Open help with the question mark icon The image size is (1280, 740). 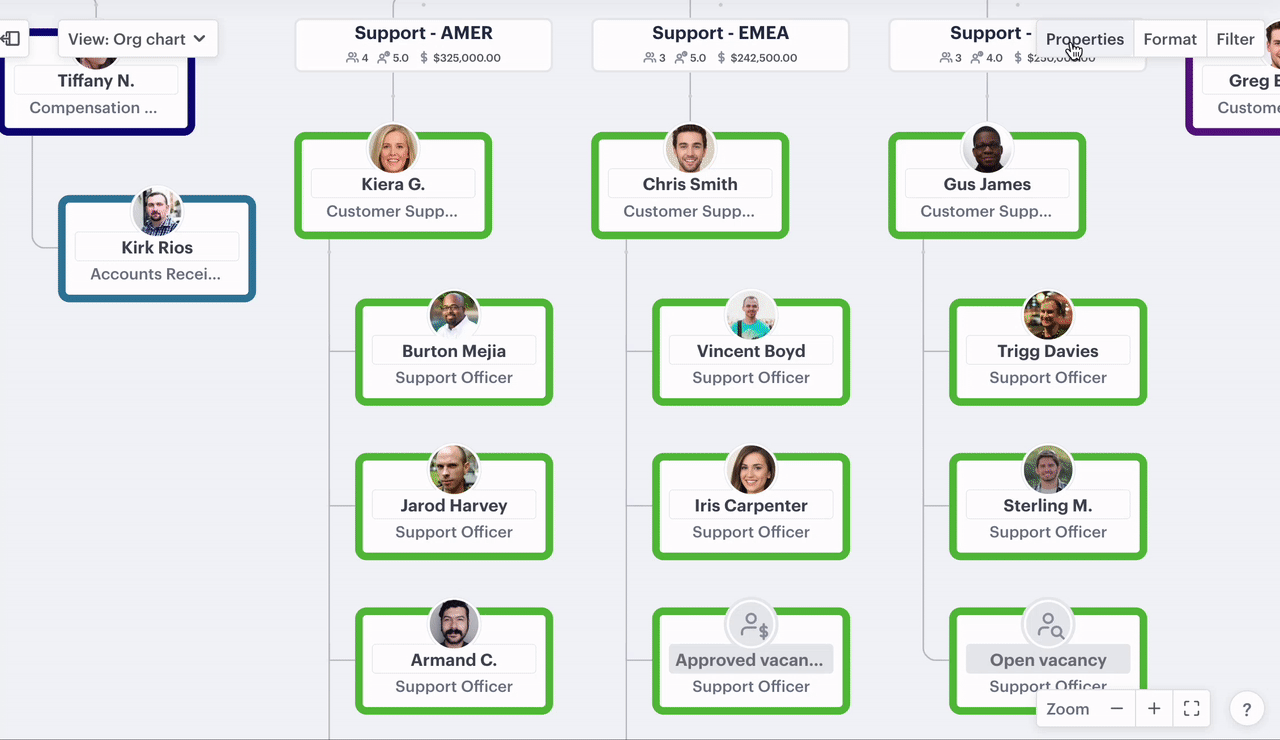pyautogui.click(x=1246, y=710)
